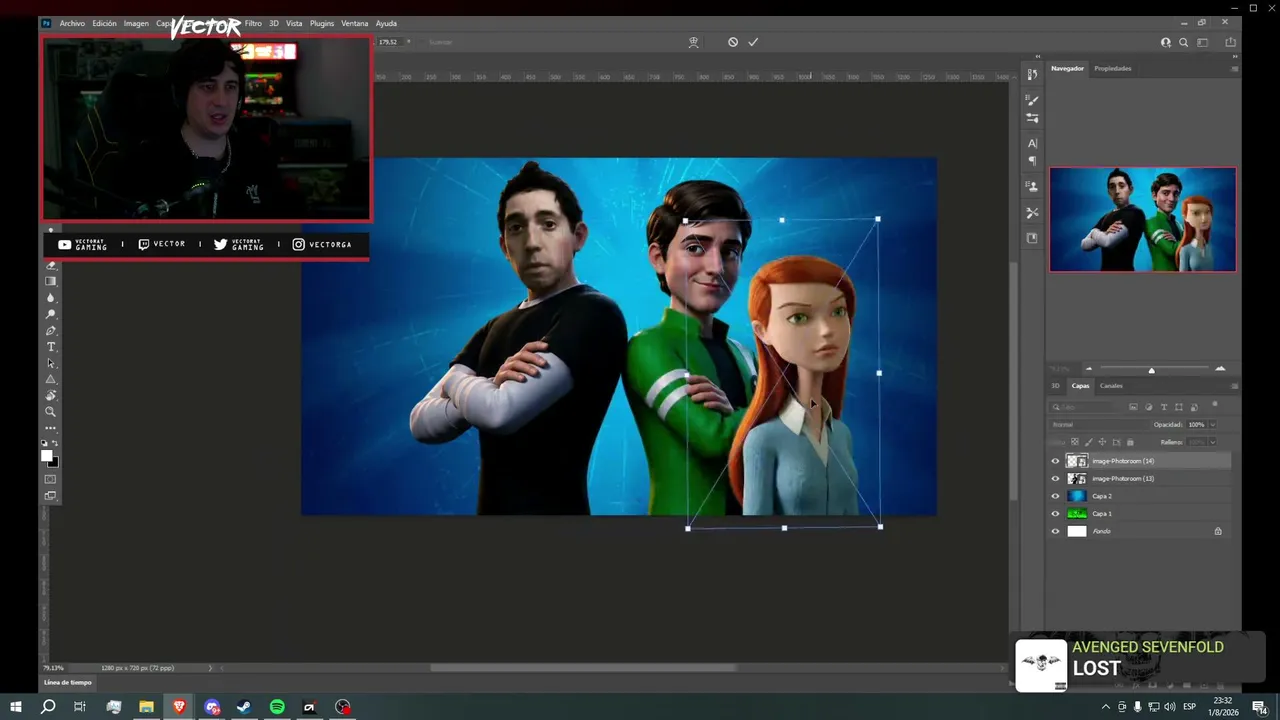Hide the Capa 2 layer
Viewport: 1280px width, 720px height.
(x=1055, y=496)
